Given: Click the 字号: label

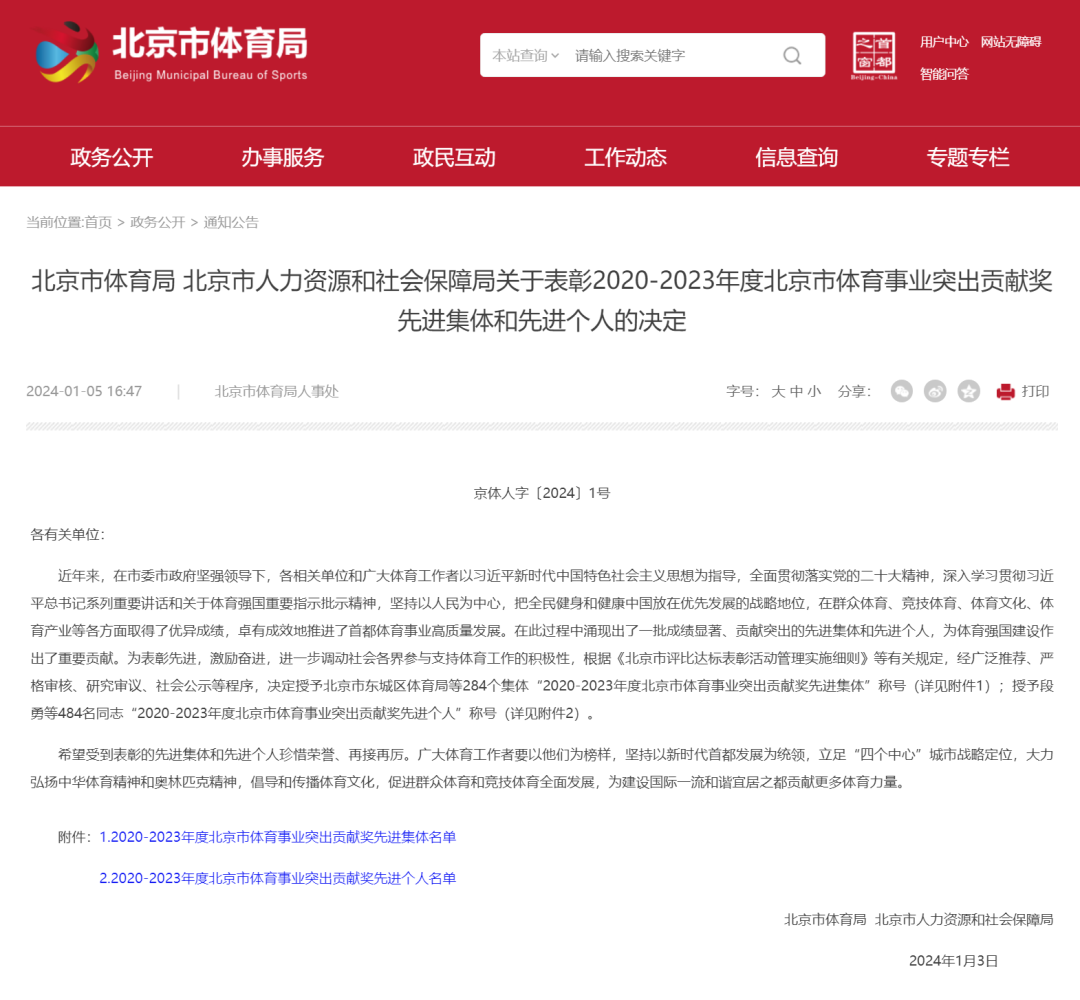Looking at the screenshot, I should coord(742,392).
